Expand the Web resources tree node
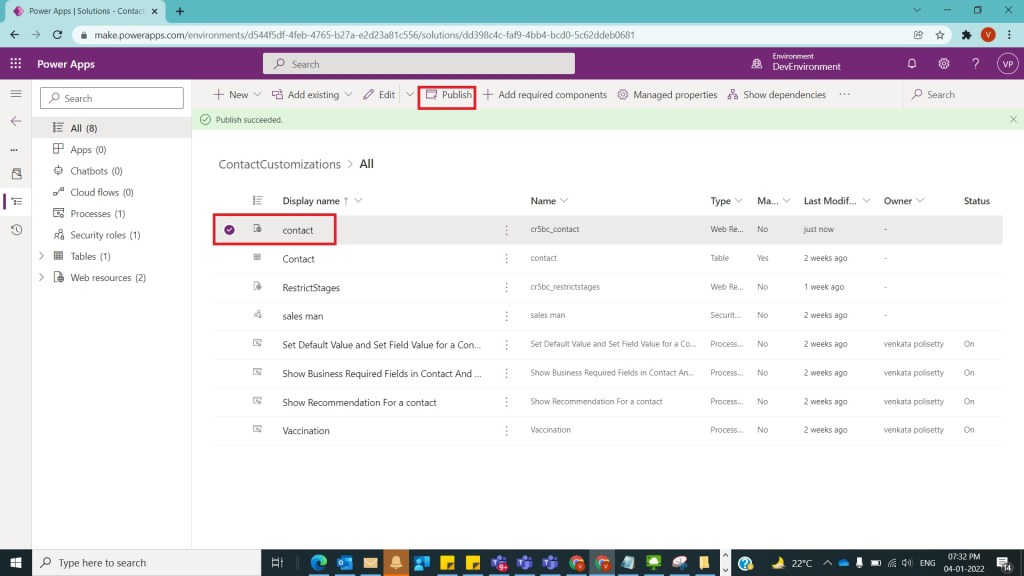This screenshot has width=1024, height=576. pos(42,278)
